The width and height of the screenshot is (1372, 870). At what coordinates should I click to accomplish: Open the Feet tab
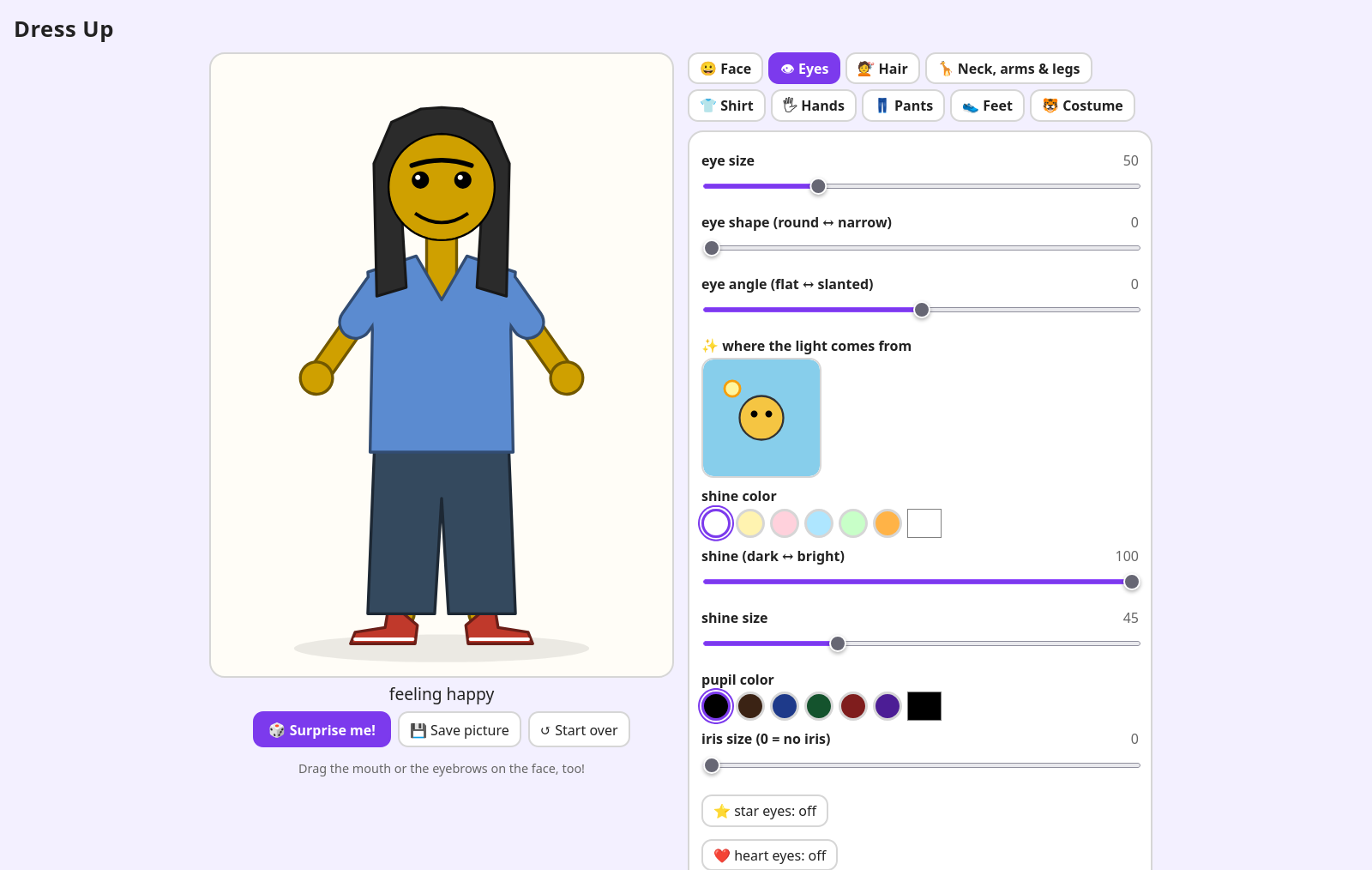(987, 106)
